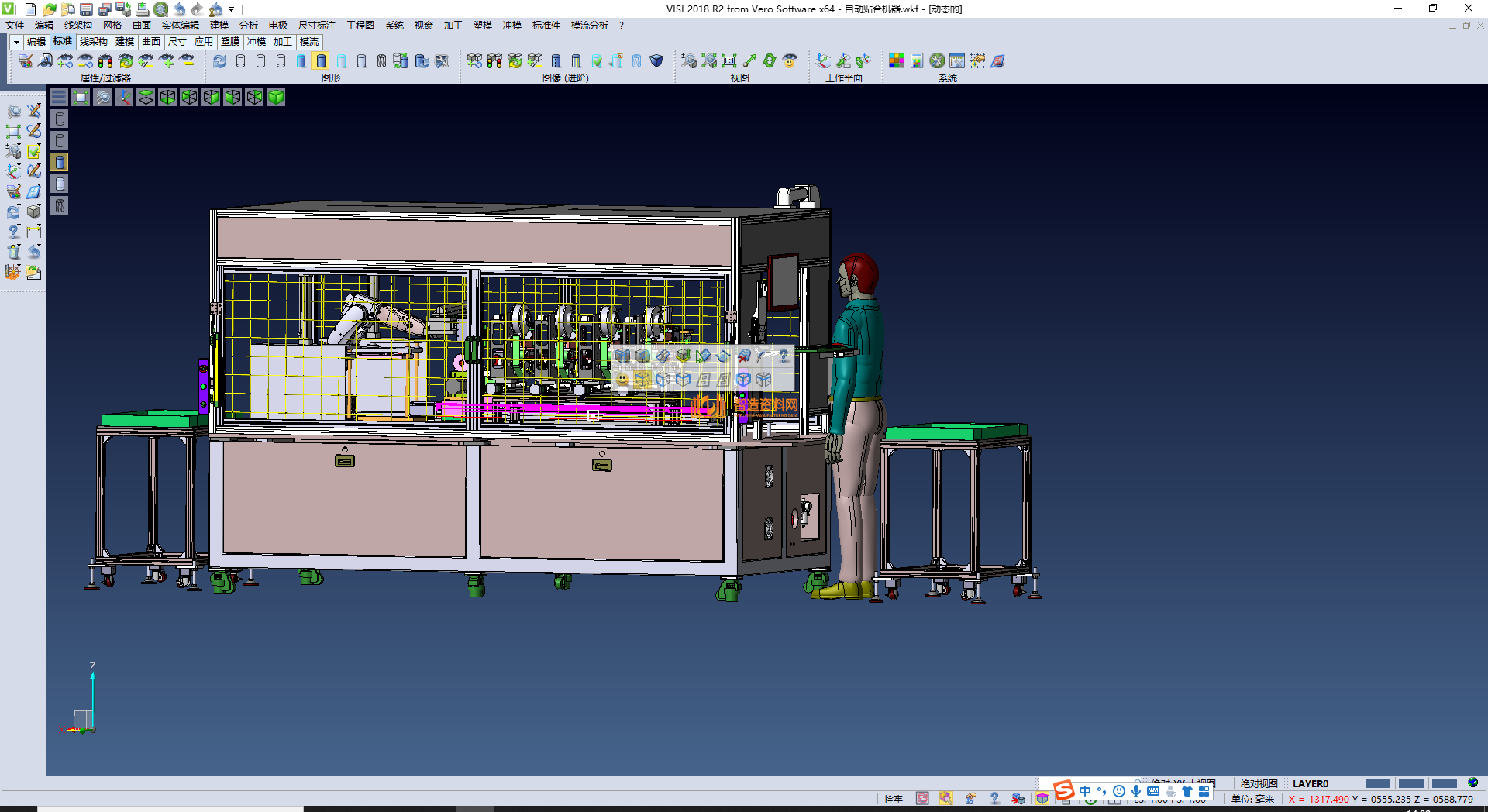Open the LAYER0 layer selector
This screenshot has height=812, width=1488.
click(1310, 783)
